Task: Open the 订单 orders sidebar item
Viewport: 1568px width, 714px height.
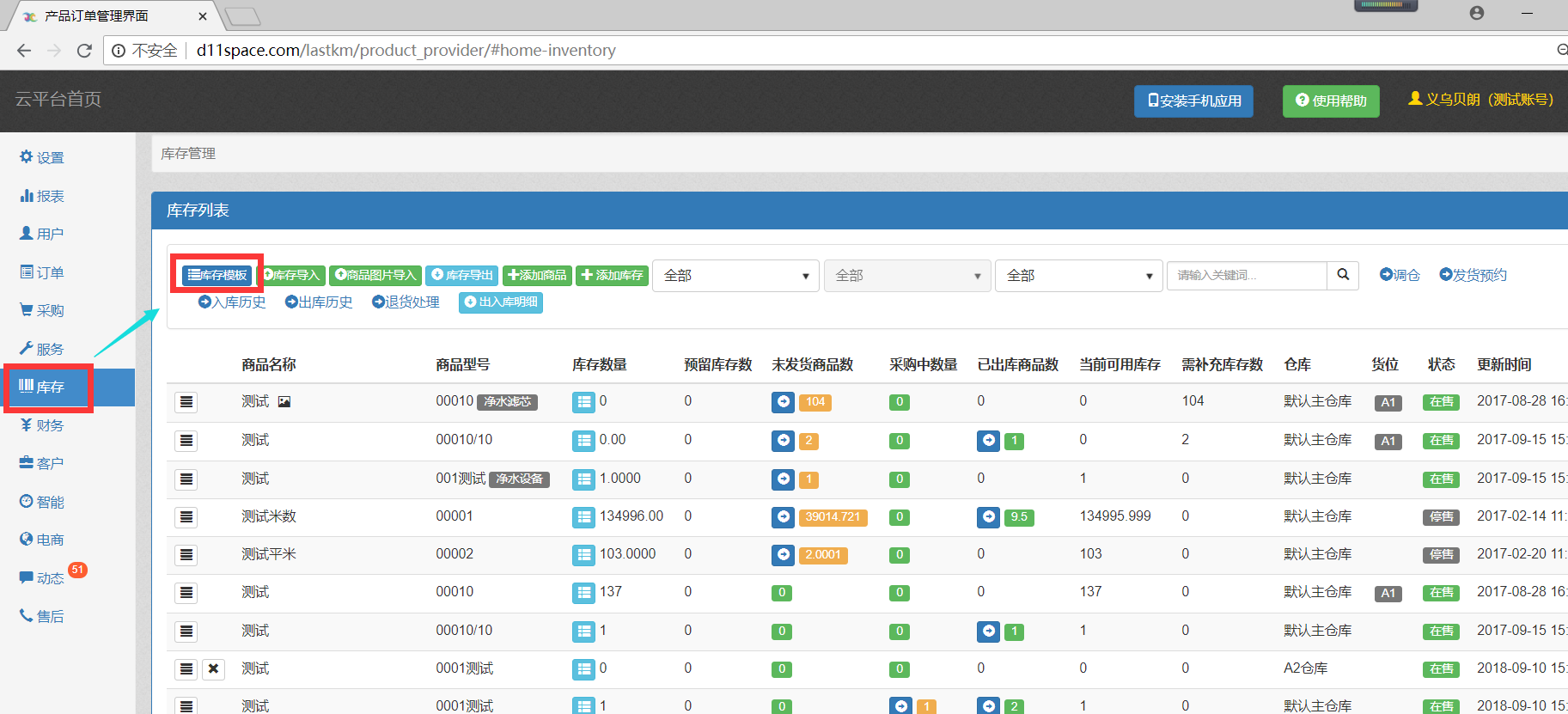Action: point(42,272)
